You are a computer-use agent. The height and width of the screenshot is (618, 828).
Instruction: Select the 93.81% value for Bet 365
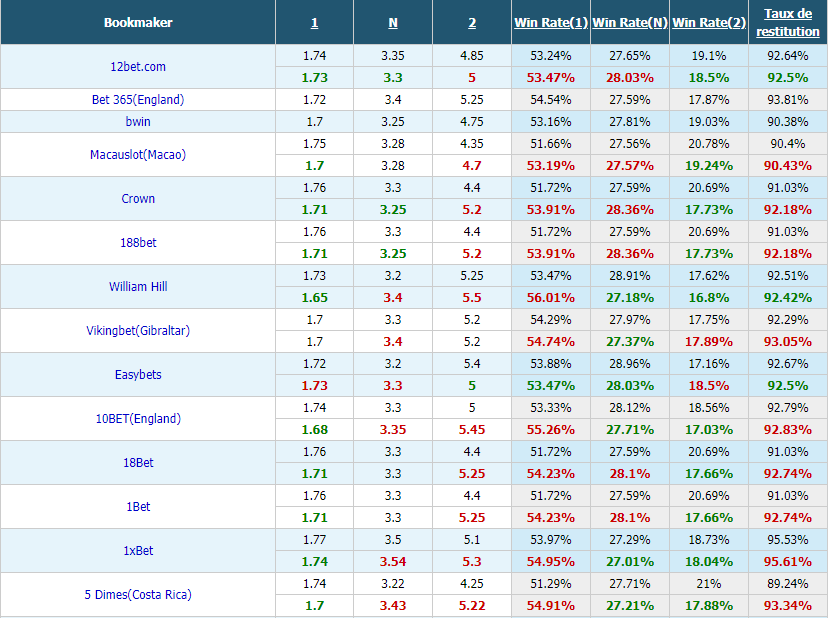pos(788,99)
